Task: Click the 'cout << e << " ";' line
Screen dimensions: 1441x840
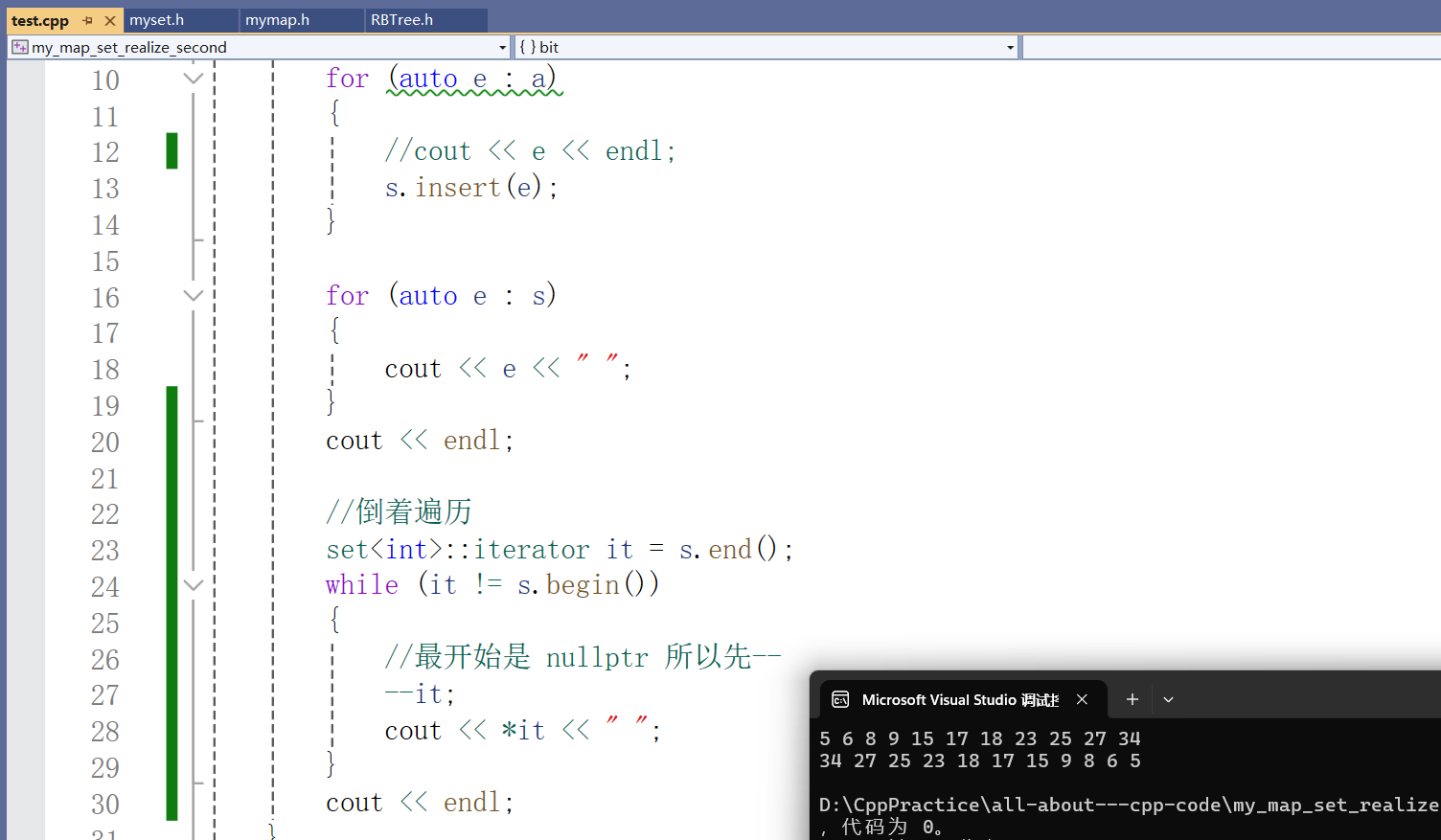Action: click(x=508, y=369)
